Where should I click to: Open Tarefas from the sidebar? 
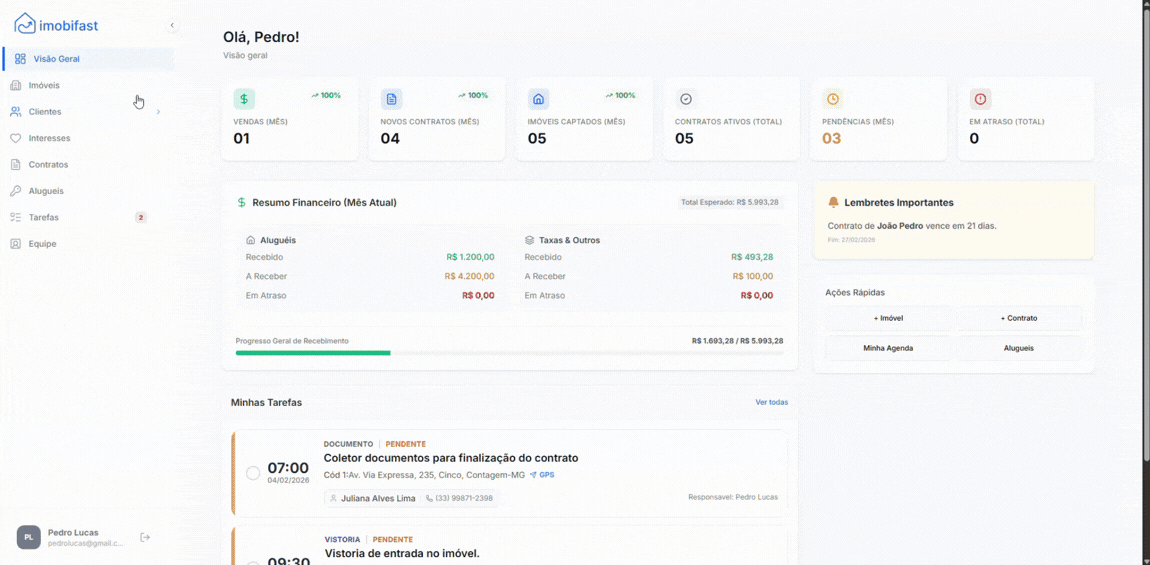tap(44, 217)
